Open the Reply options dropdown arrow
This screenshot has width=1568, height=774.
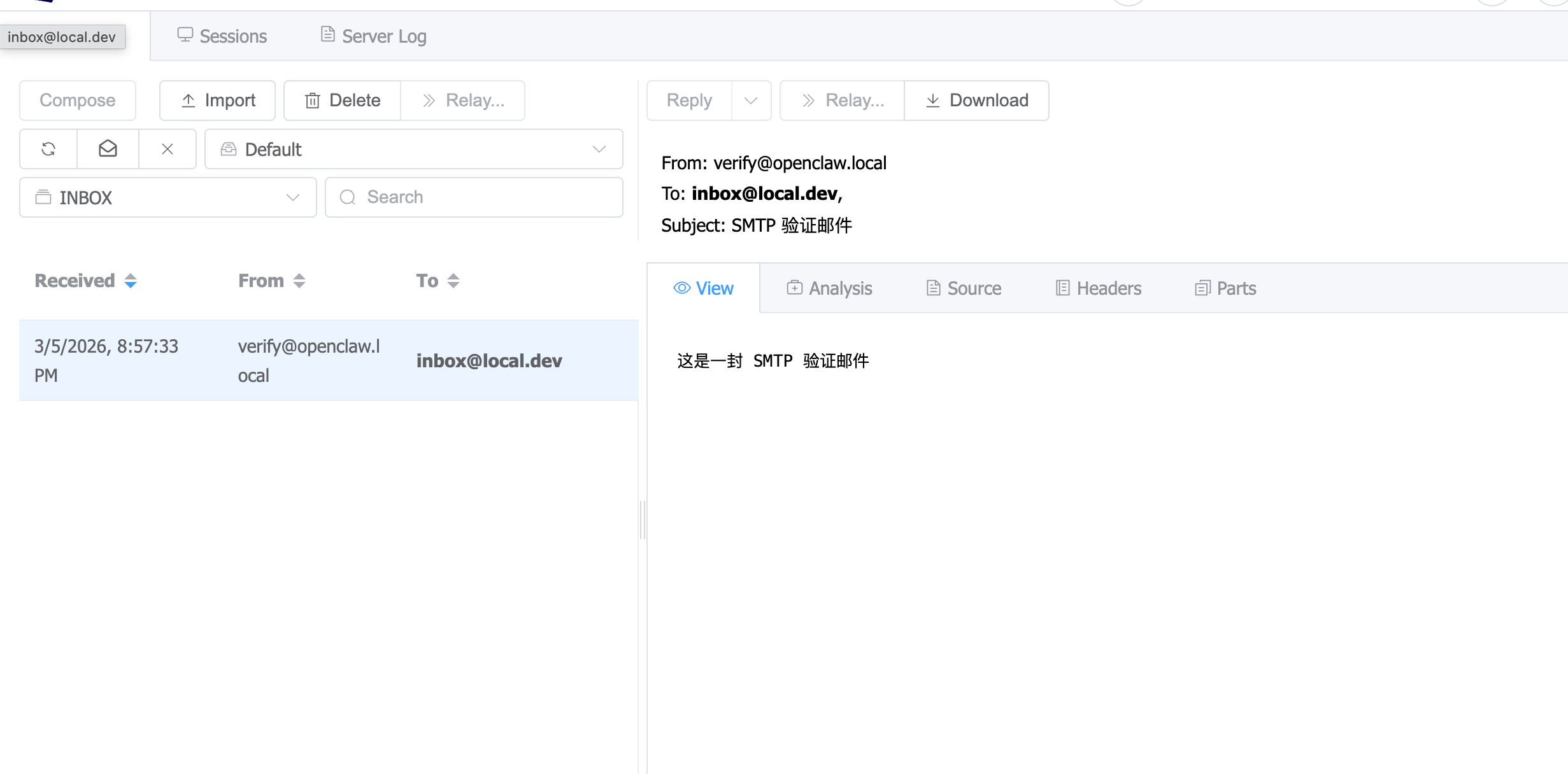click(751, 101)
